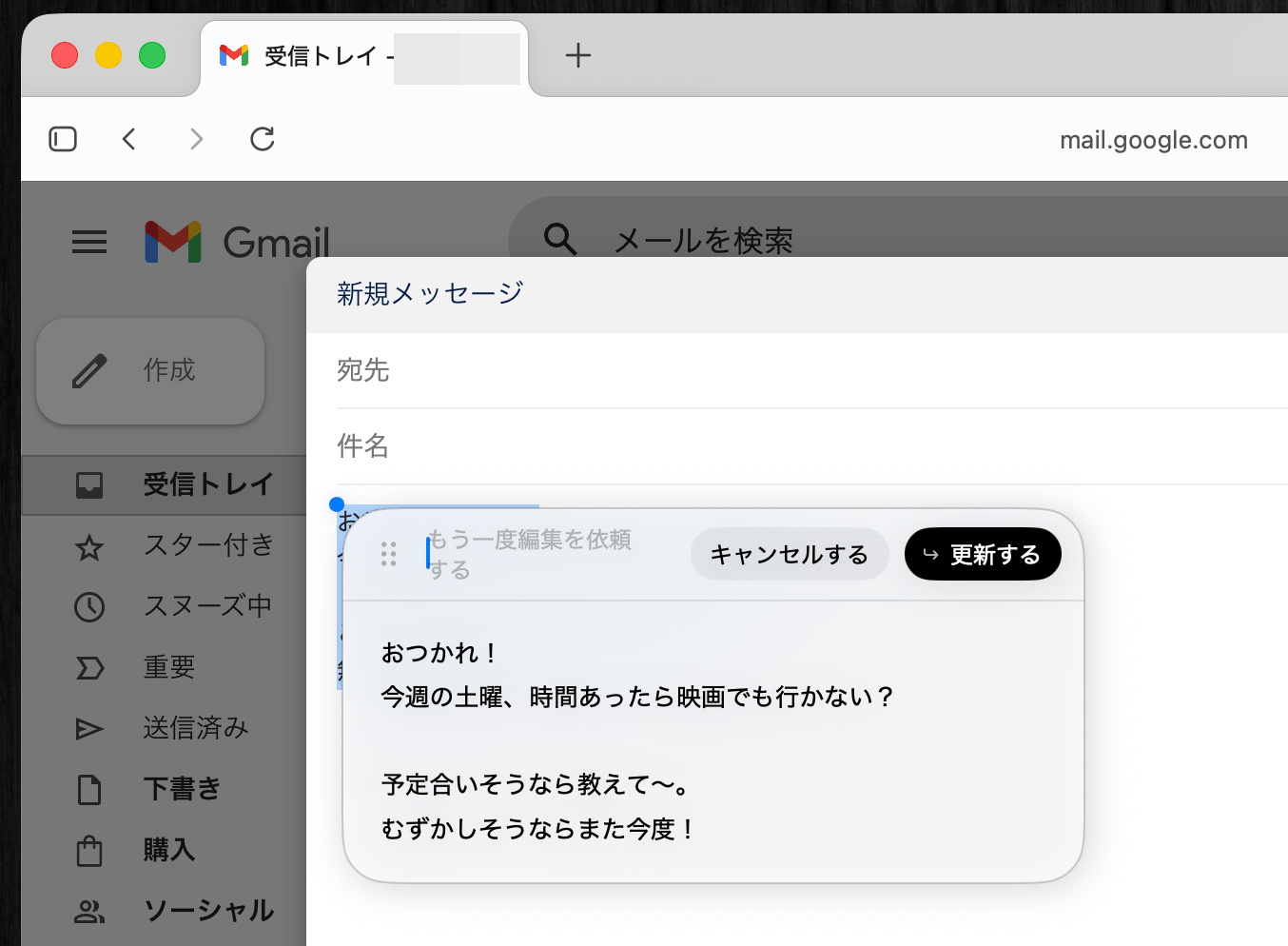Open the Gmail main menu hamburger icon

[89, 242]
